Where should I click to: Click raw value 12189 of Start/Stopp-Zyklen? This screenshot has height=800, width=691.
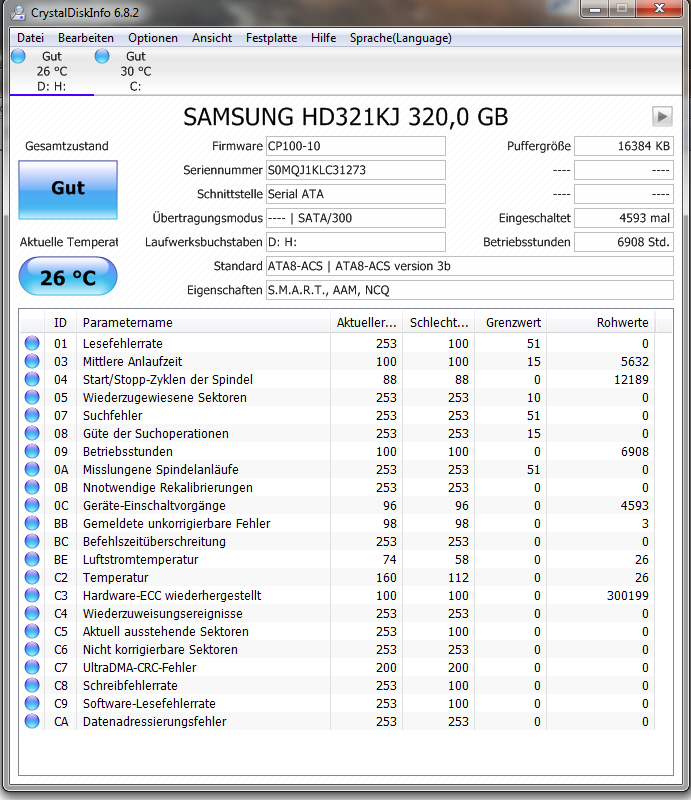click(x=631, y=380)
